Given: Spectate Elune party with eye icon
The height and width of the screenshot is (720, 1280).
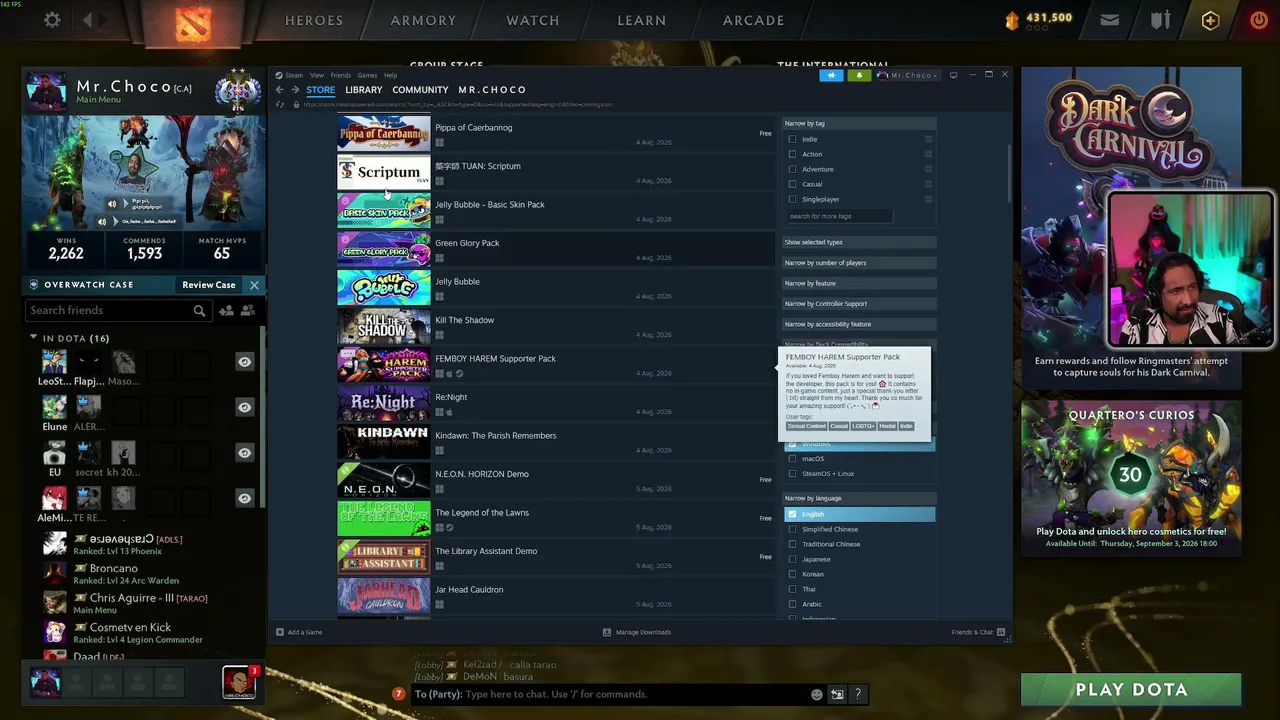Looking at the screenshot, I should tap(244, 407).
